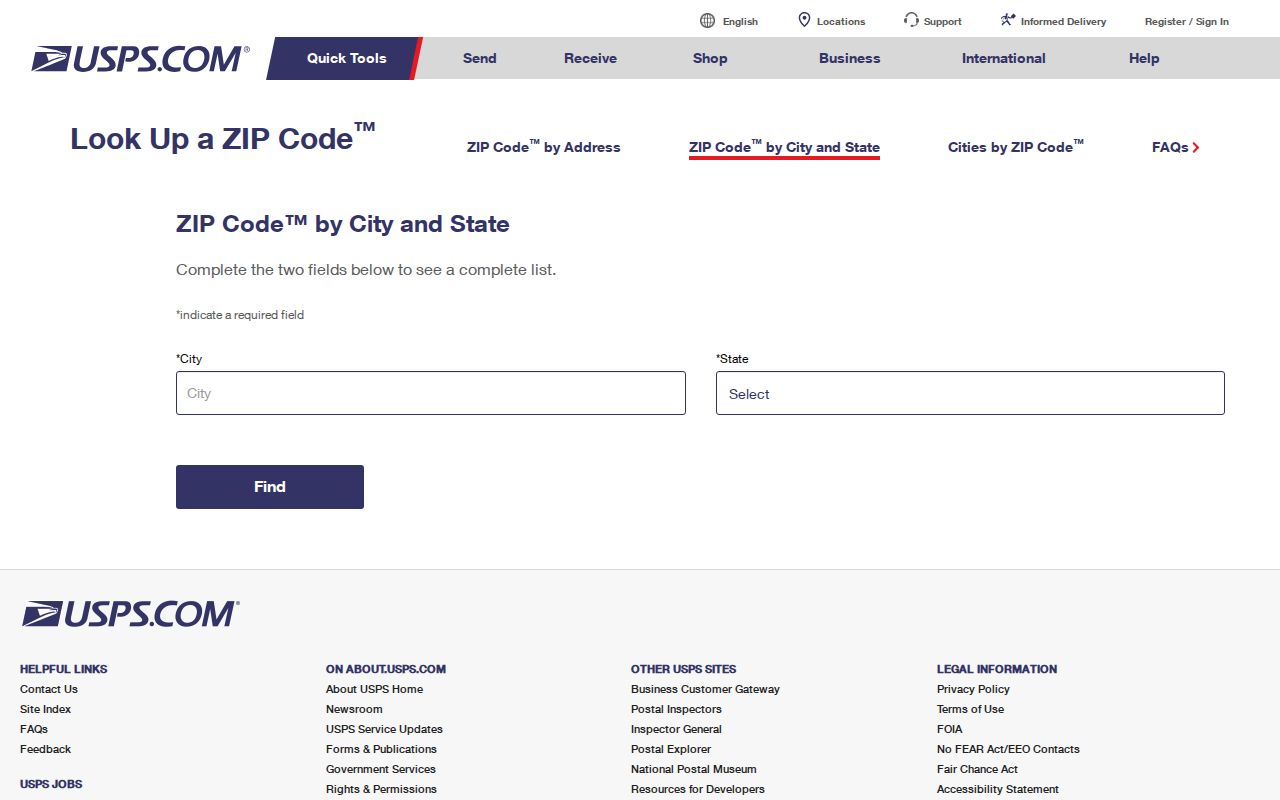Open the Shop menu

[x=710, y=58]
